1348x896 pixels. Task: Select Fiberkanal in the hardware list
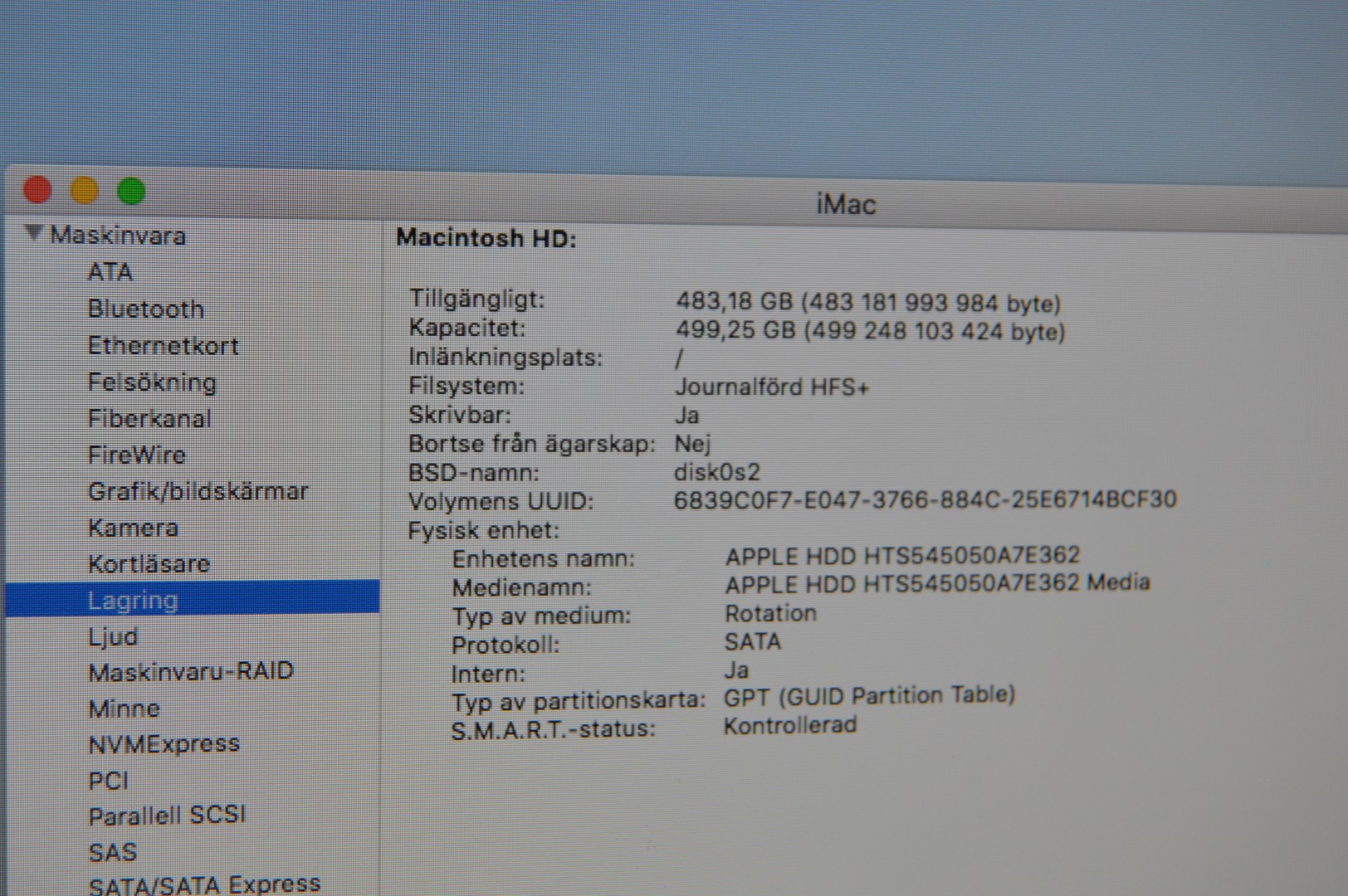149,418
